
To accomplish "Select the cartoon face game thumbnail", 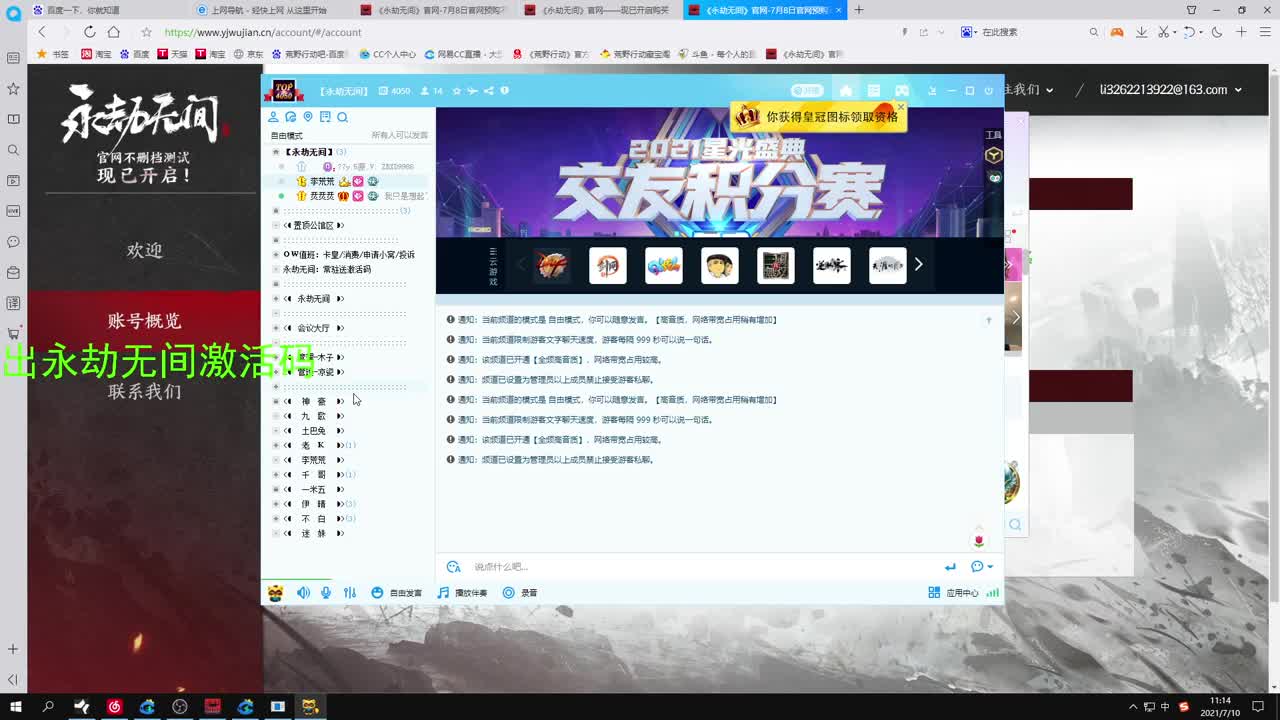I will point(720,265).
